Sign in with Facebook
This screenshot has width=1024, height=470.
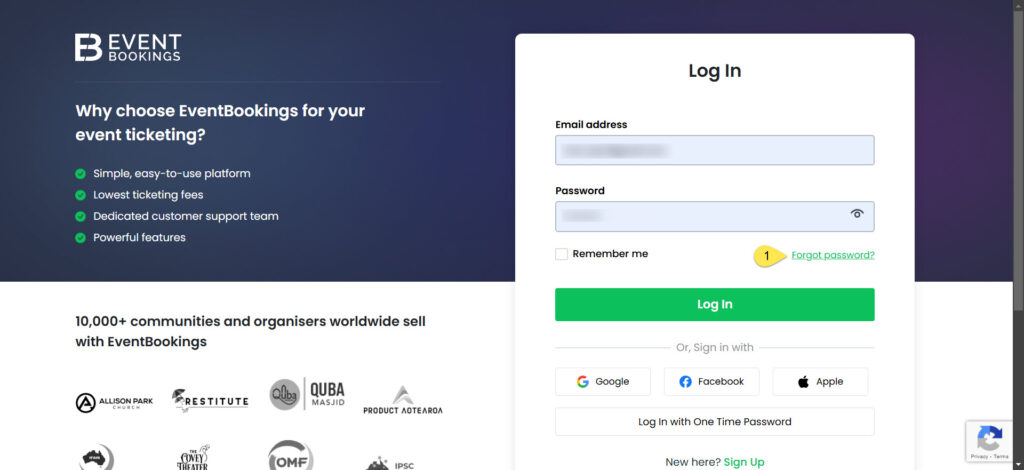(x=711, y=382)
